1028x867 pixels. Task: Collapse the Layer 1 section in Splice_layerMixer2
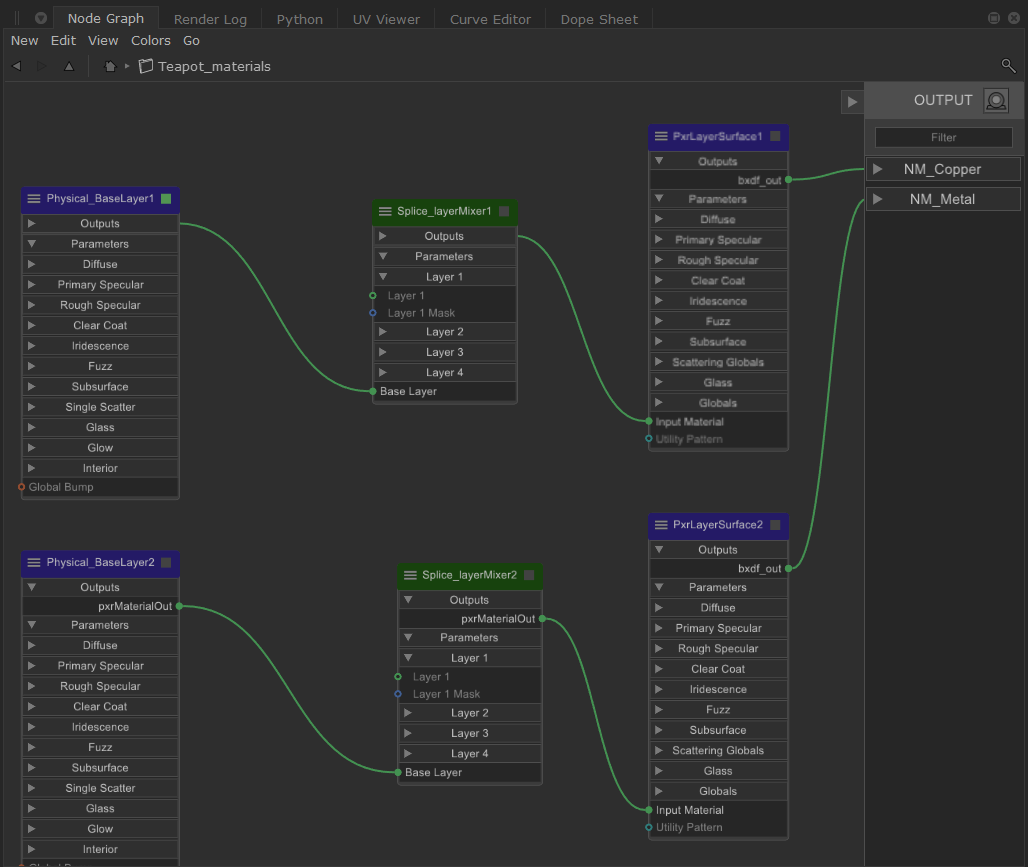[x=408, y=658]
